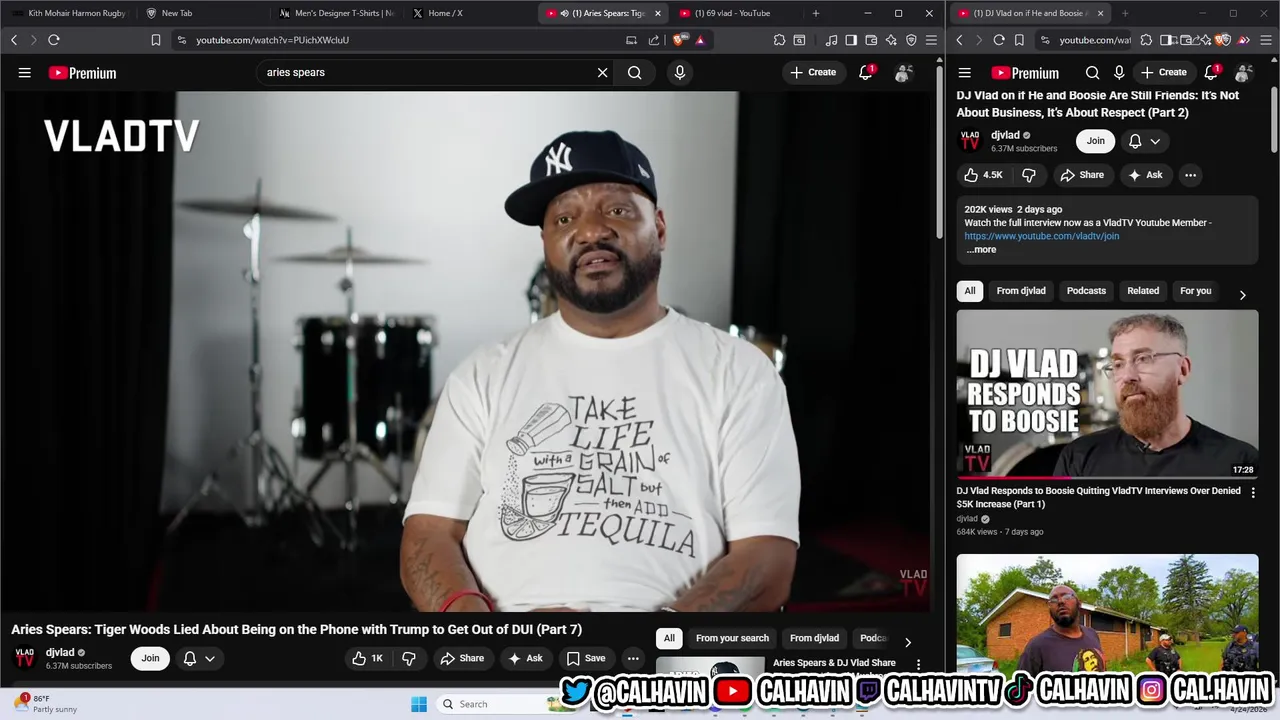The image size is (1280, 720).
Task: Like the Aries Spears video (1K)
Action: pyautogui.click(x=367, y=658)
